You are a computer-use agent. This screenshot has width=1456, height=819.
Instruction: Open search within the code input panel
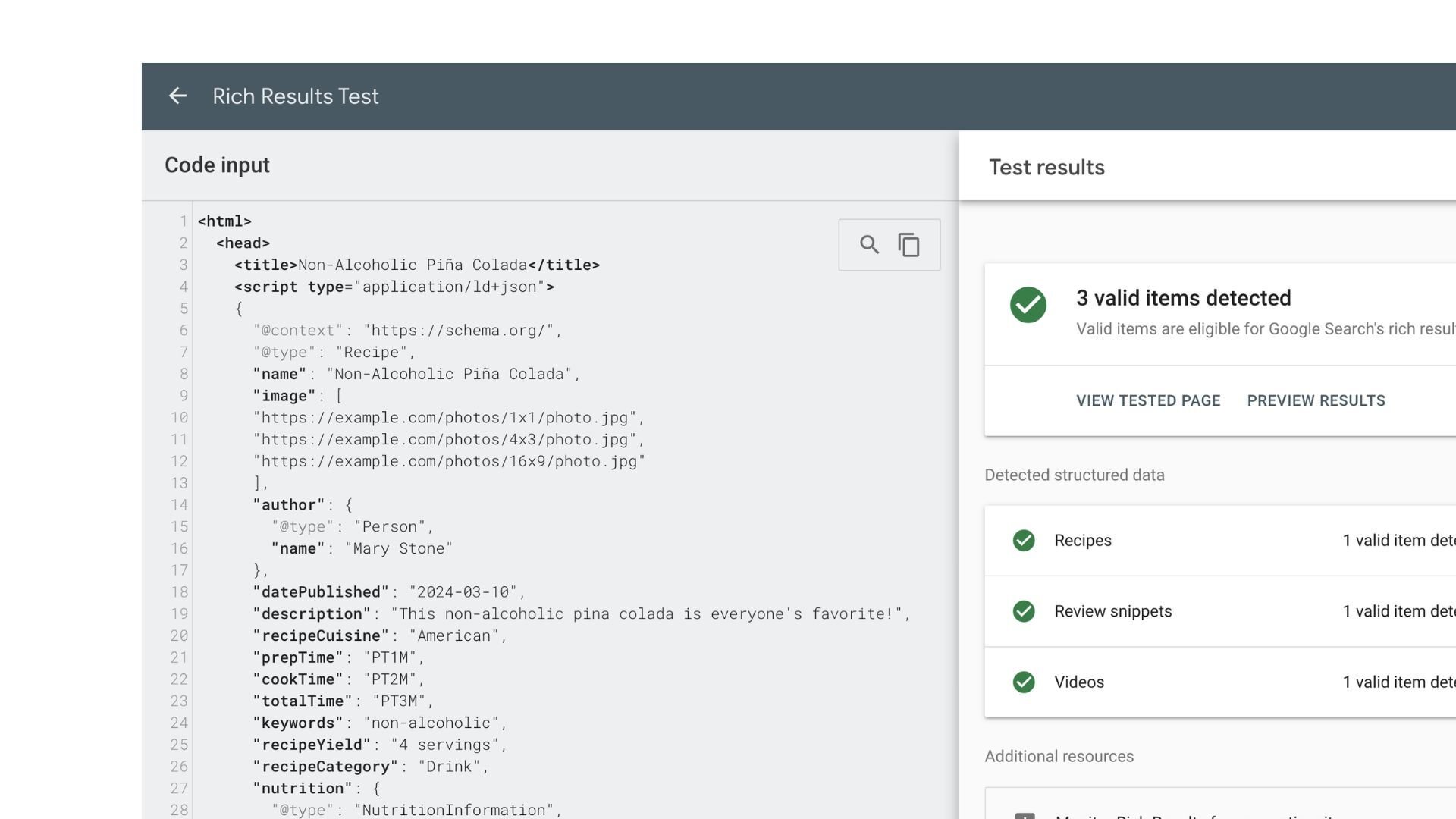pos(869,244)
